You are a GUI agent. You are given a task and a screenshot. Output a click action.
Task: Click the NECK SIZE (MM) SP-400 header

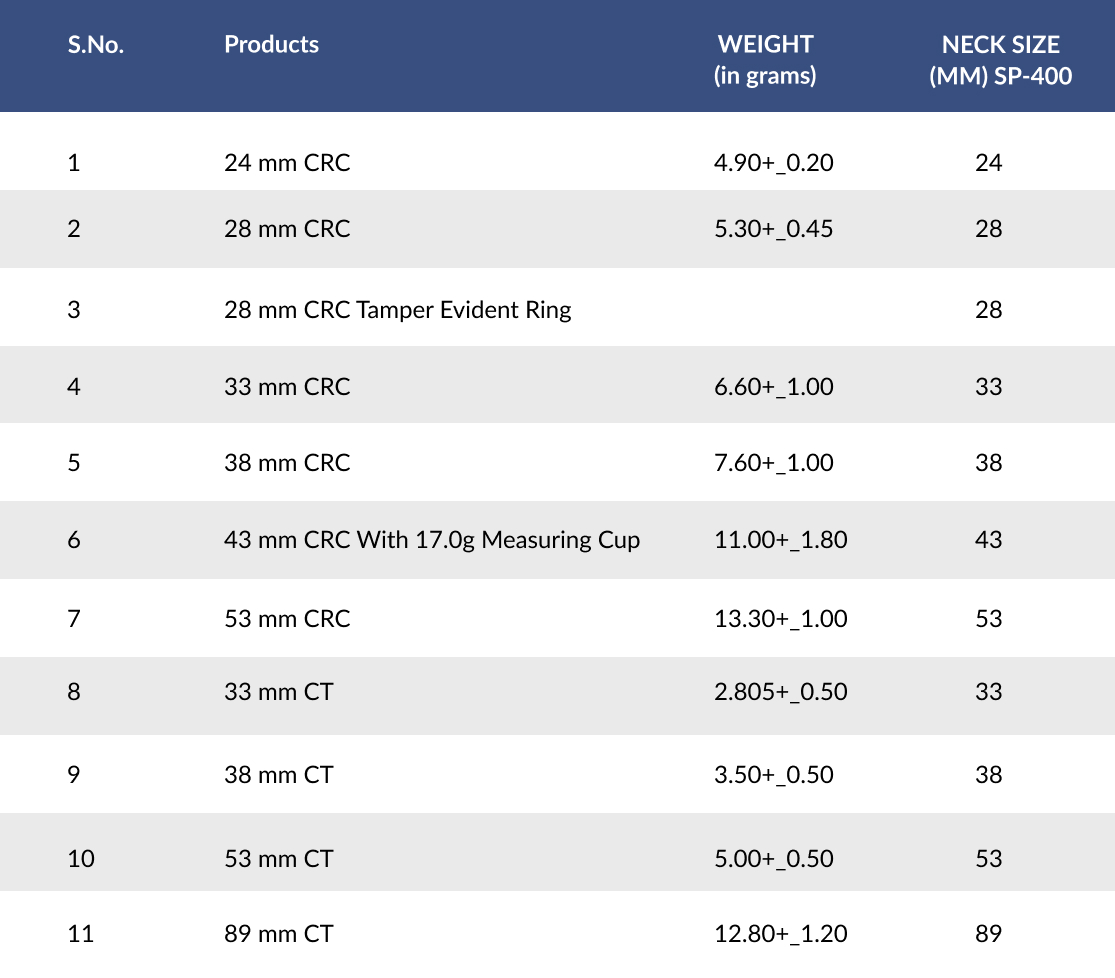point(1001,60)
